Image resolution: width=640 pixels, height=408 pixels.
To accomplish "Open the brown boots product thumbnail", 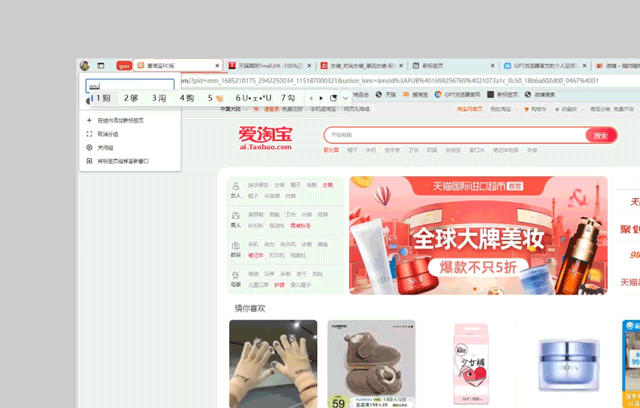I will tap(371, 364).
